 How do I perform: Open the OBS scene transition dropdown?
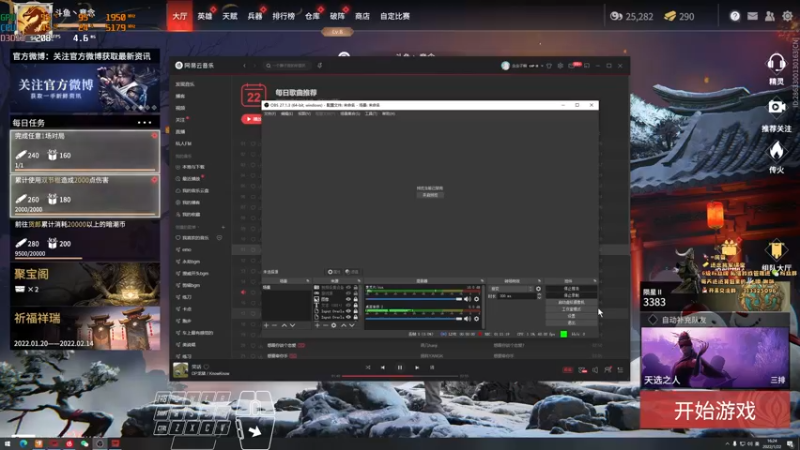511,289
